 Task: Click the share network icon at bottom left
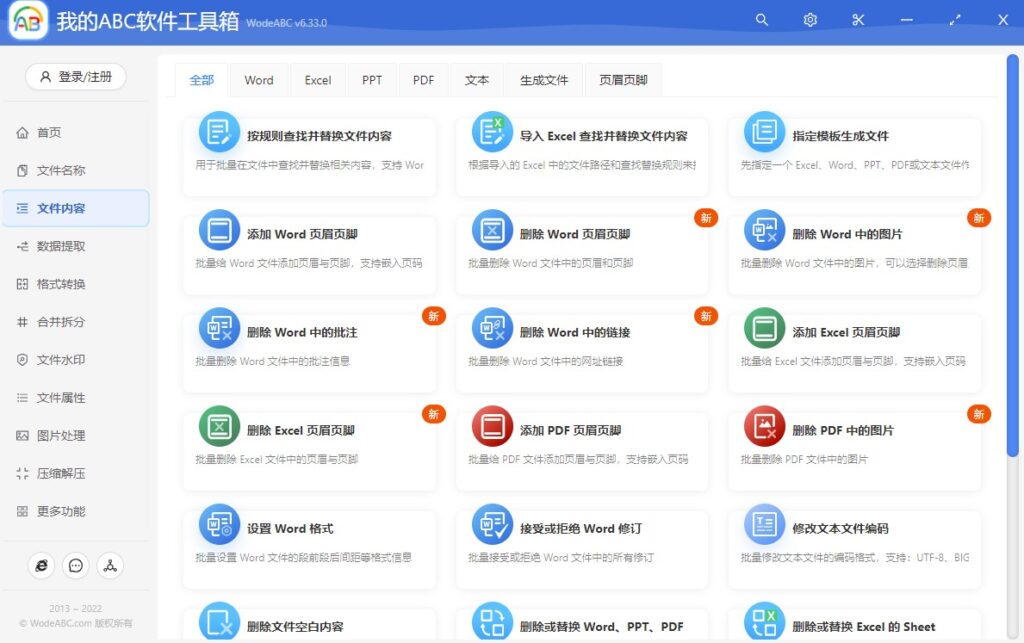coord(110,565)
